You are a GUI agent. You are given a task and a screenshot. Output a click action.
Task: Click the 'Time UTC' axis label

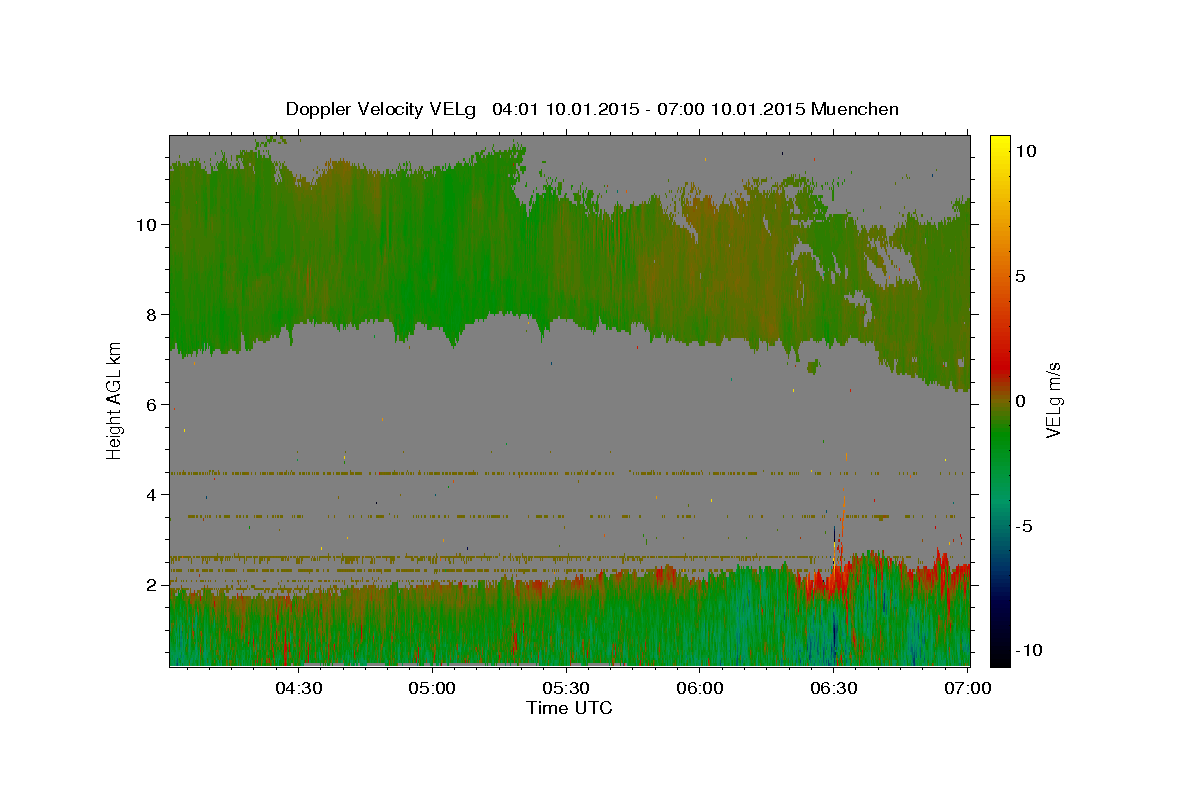[x=569, y=708]
